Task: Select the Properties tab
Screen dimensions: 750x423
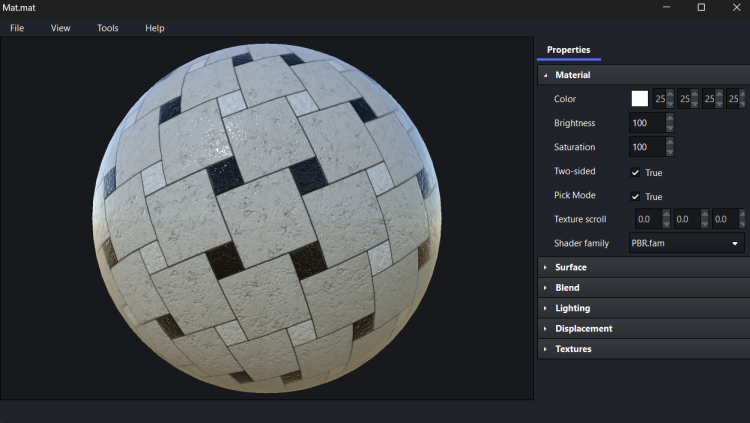Action: point(568,50)
